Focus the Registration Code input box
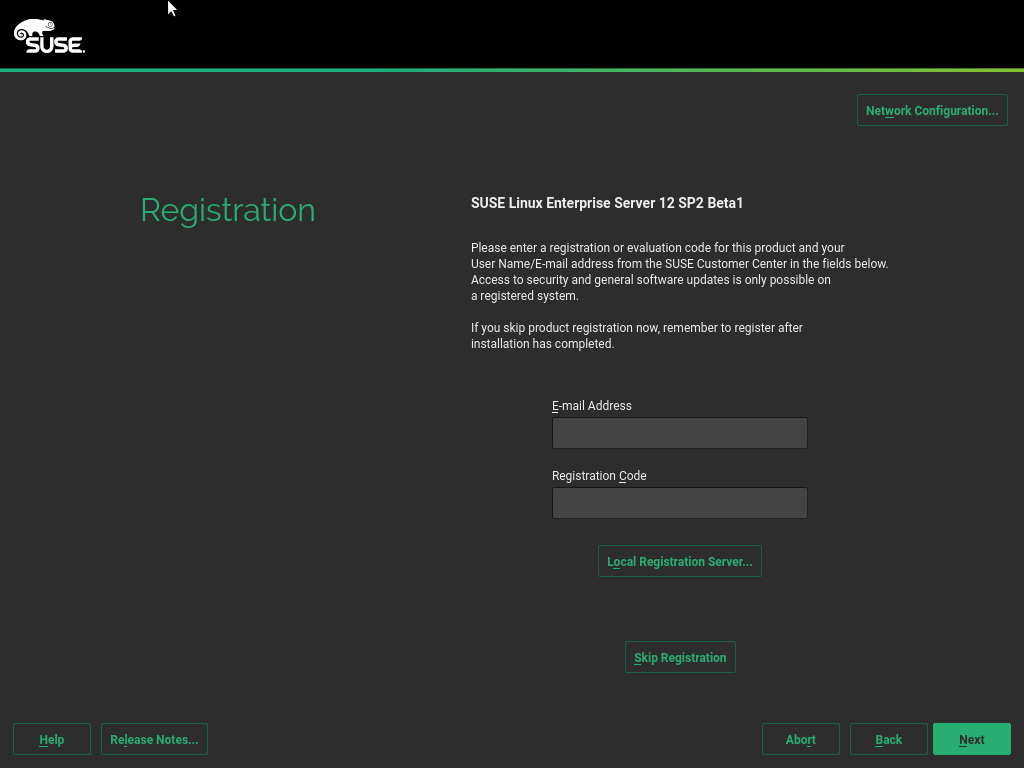The height and width of the screenshot is (768, 1024). tap(679, 503)
